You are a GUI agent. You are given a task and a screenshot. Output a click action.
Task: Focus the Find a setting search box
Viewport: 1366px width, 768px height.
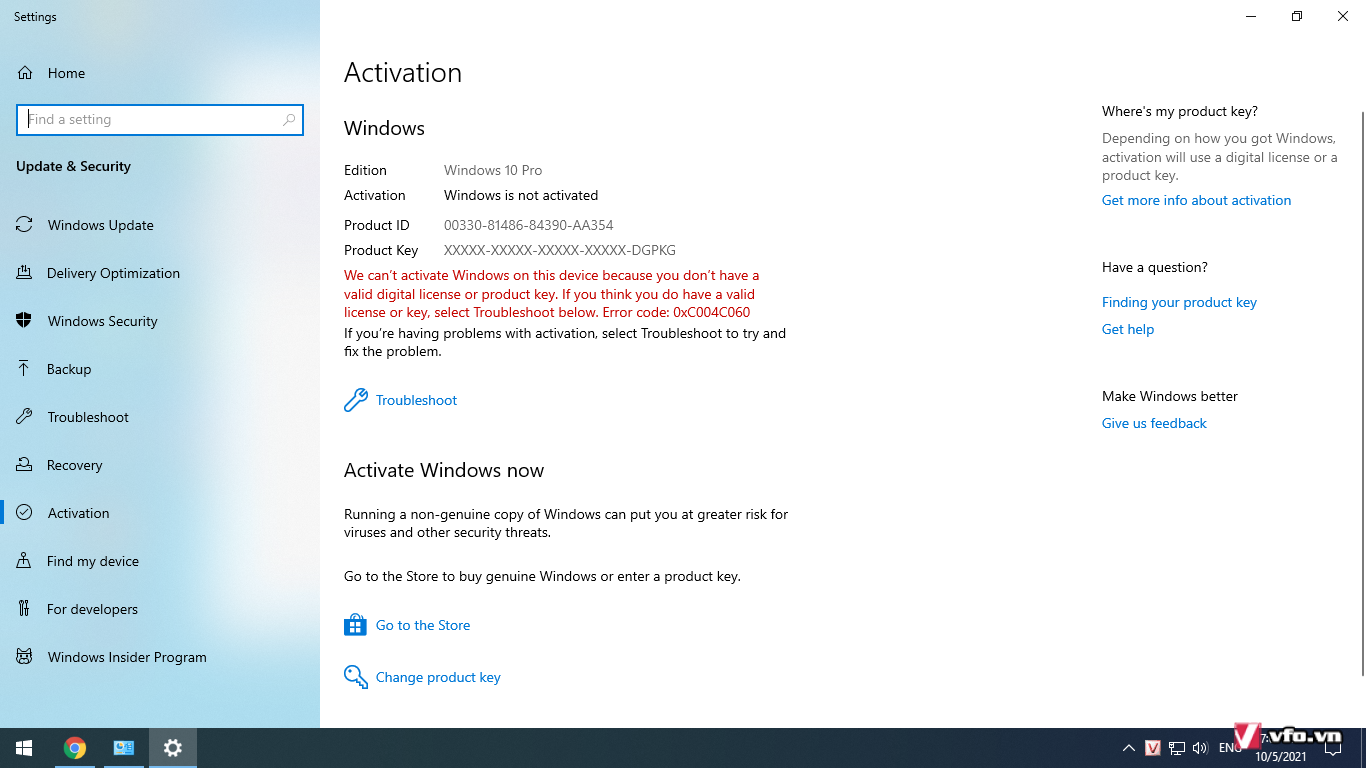(x=160, y=119)
